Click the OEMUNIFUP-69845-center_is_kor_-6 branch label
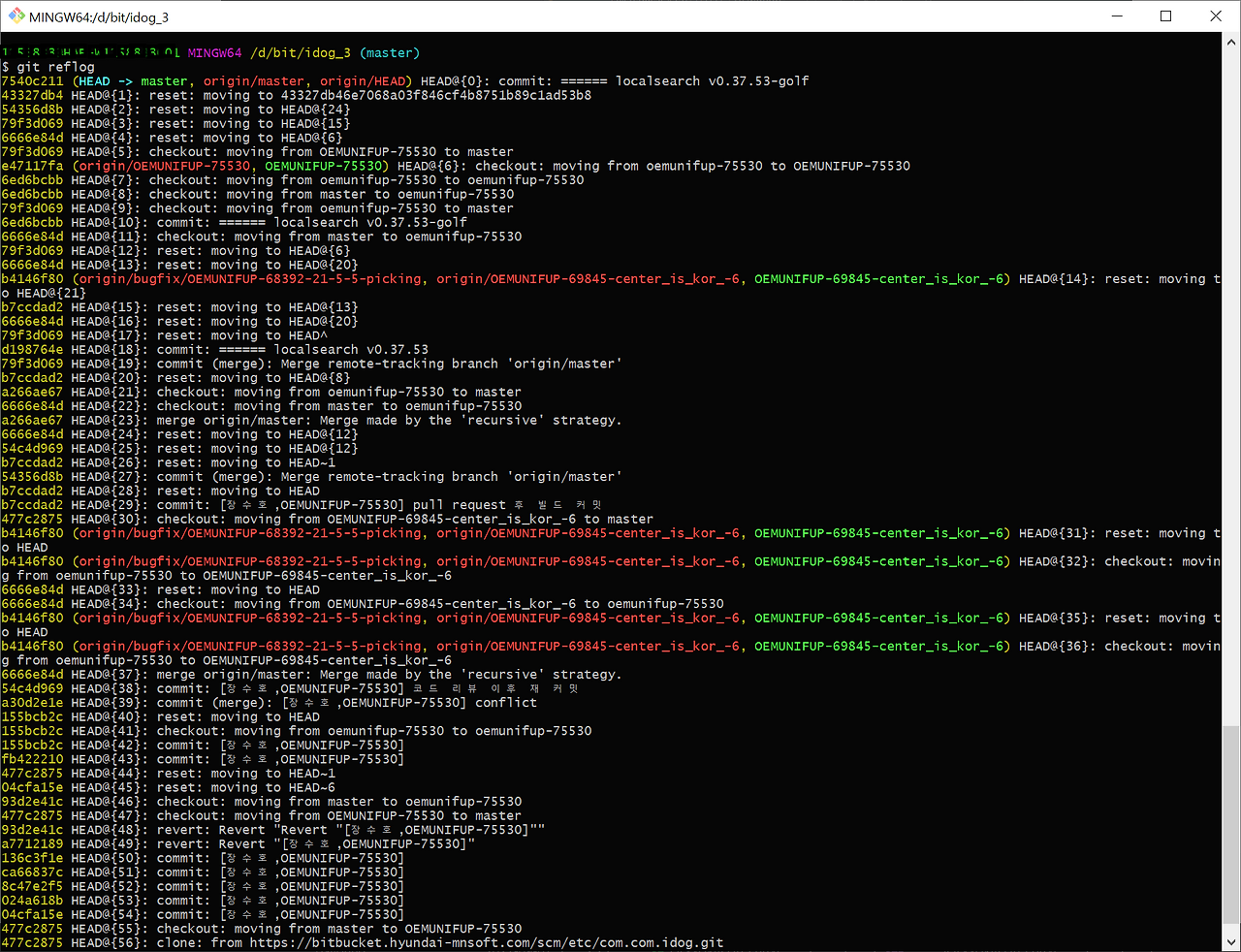1241x952 pixels. 879,278
